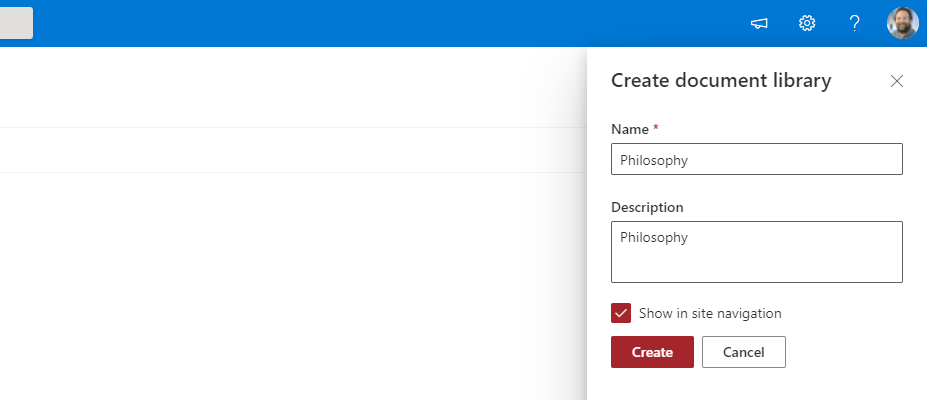Click the Help question mark icon
This screenshot has height=400, width=927.
854,23
